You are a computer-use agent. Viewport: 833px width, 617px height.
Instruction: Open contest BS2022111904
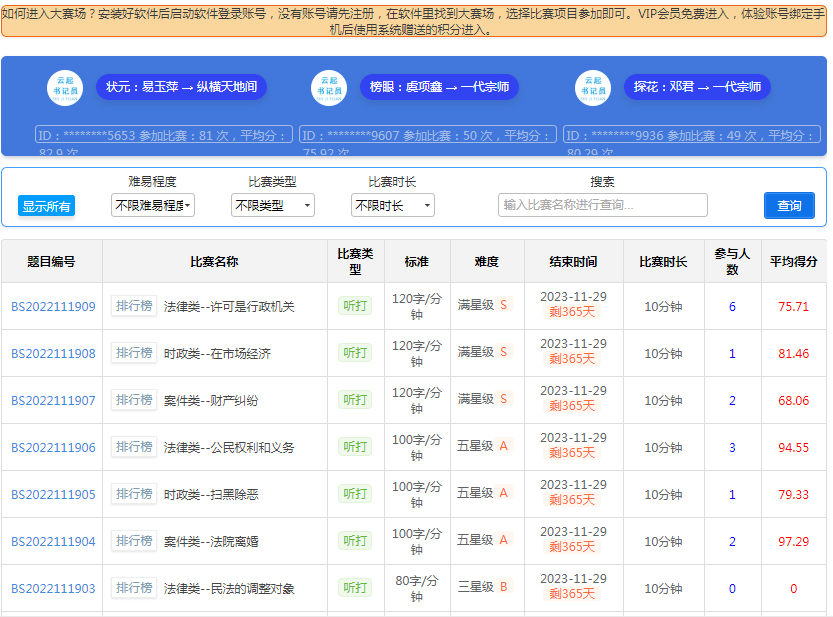point(53,542)
